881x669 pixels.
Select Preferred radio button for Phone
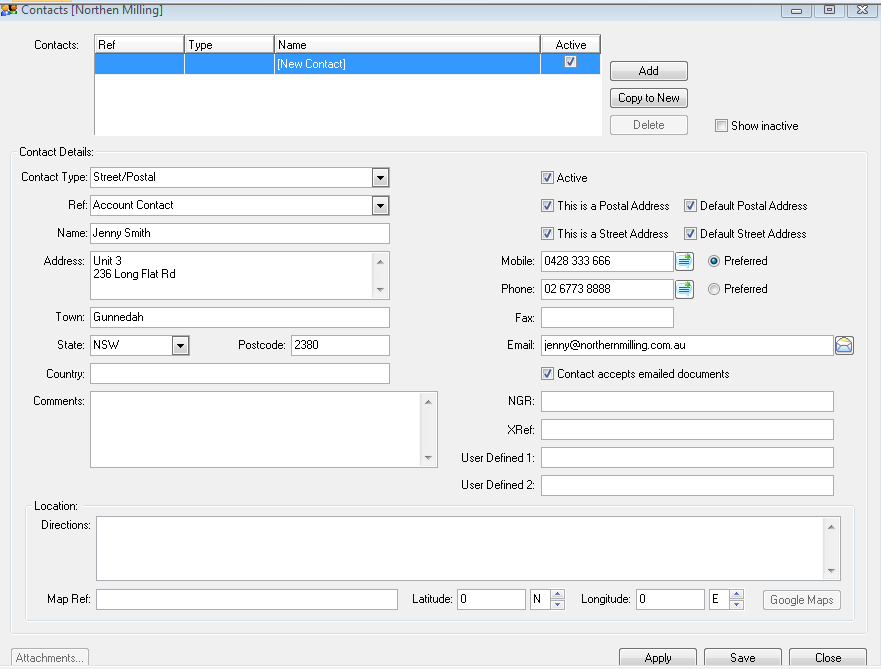click(x=714, y=289)
